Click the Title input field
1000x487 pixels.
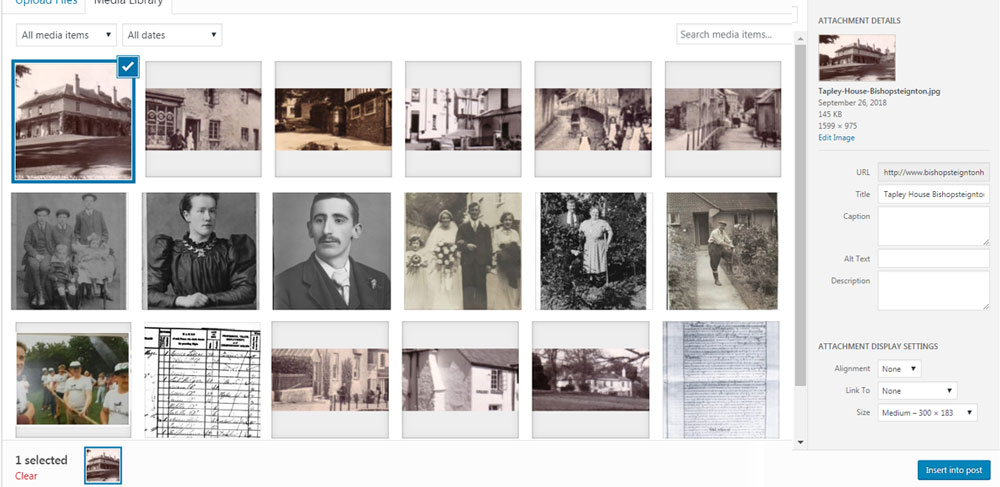(x=934, y=194)
